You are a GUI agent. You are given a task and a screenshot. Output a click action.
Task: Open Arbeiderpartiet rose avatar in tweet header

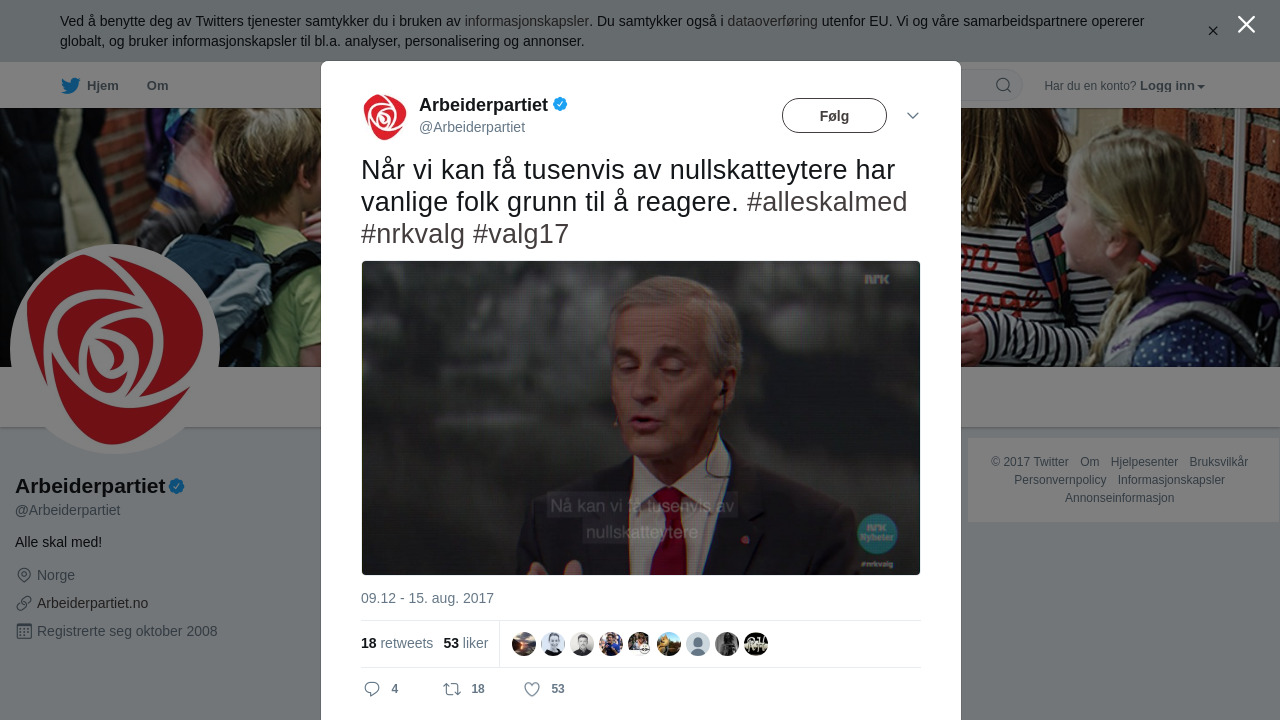(385, 117)
